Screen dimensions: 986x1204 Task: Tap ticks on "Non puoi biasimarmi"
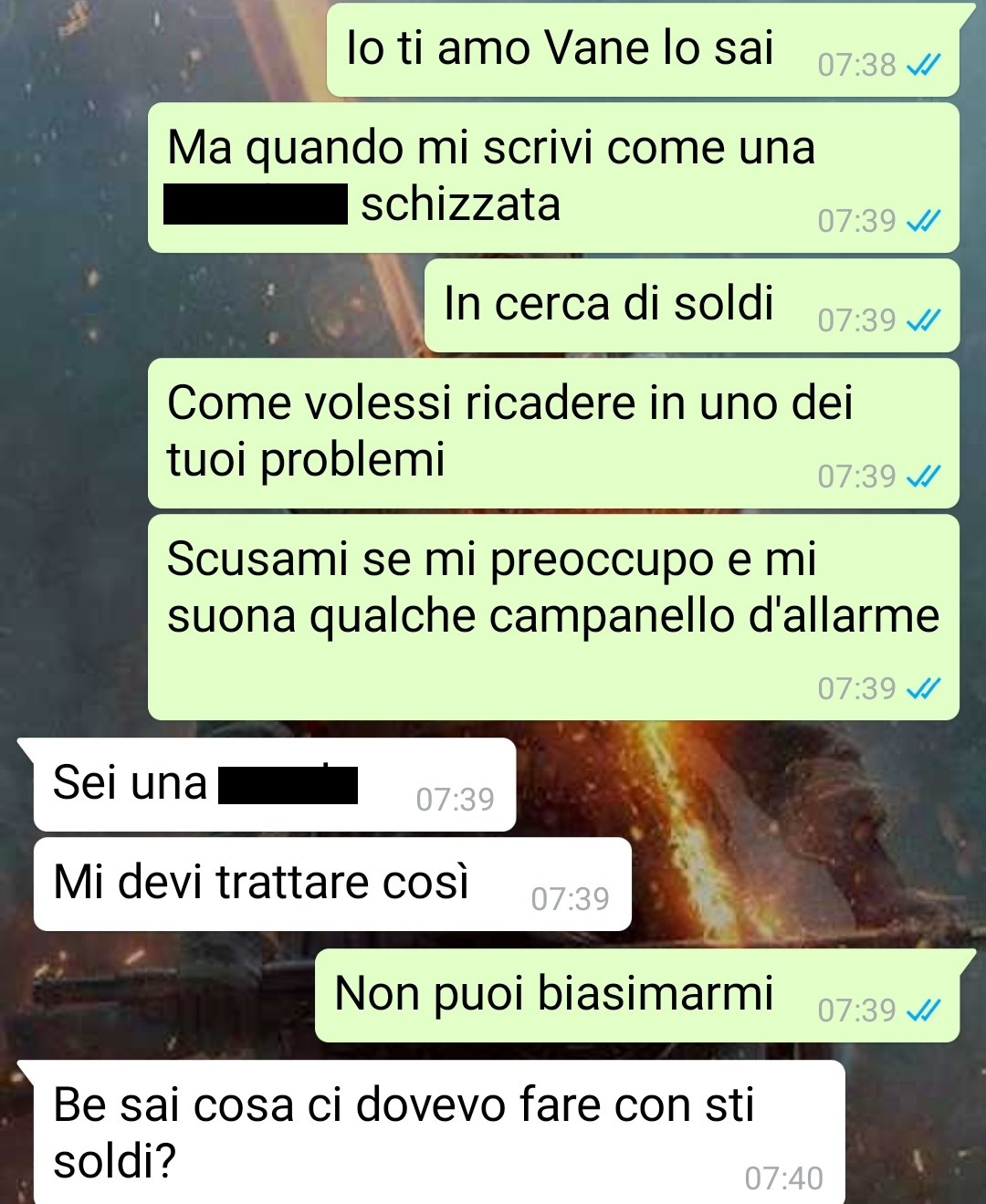pos(923,1010)
